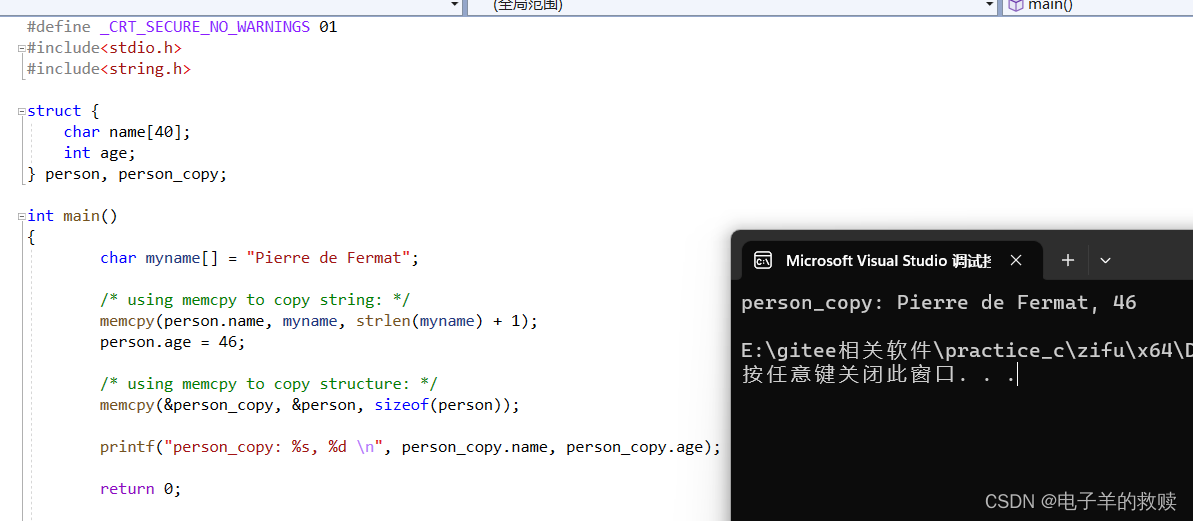Click the printf statement line

coord(410,447)
